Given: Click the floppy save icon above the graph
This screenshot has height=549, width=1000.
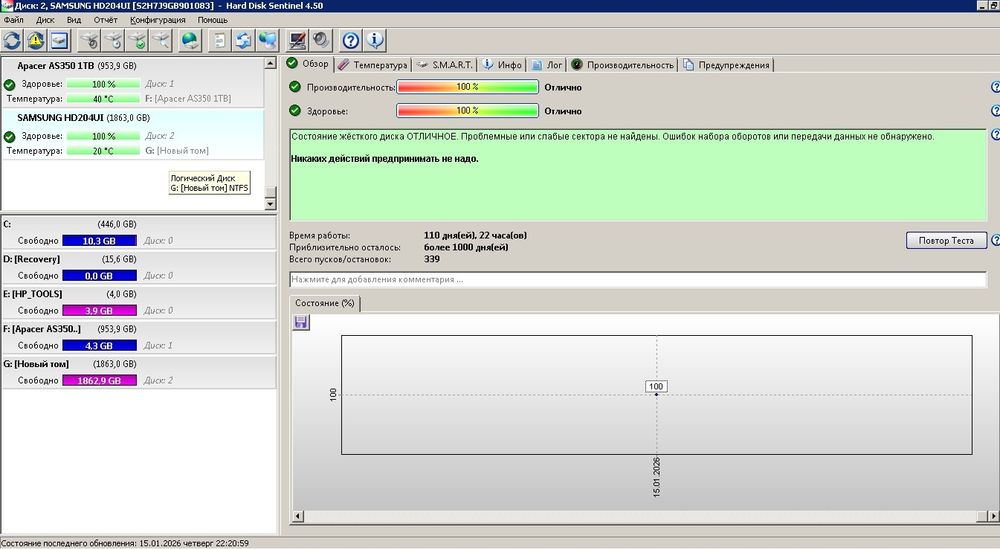Looking at the screenshot, I should coord(300,322).
